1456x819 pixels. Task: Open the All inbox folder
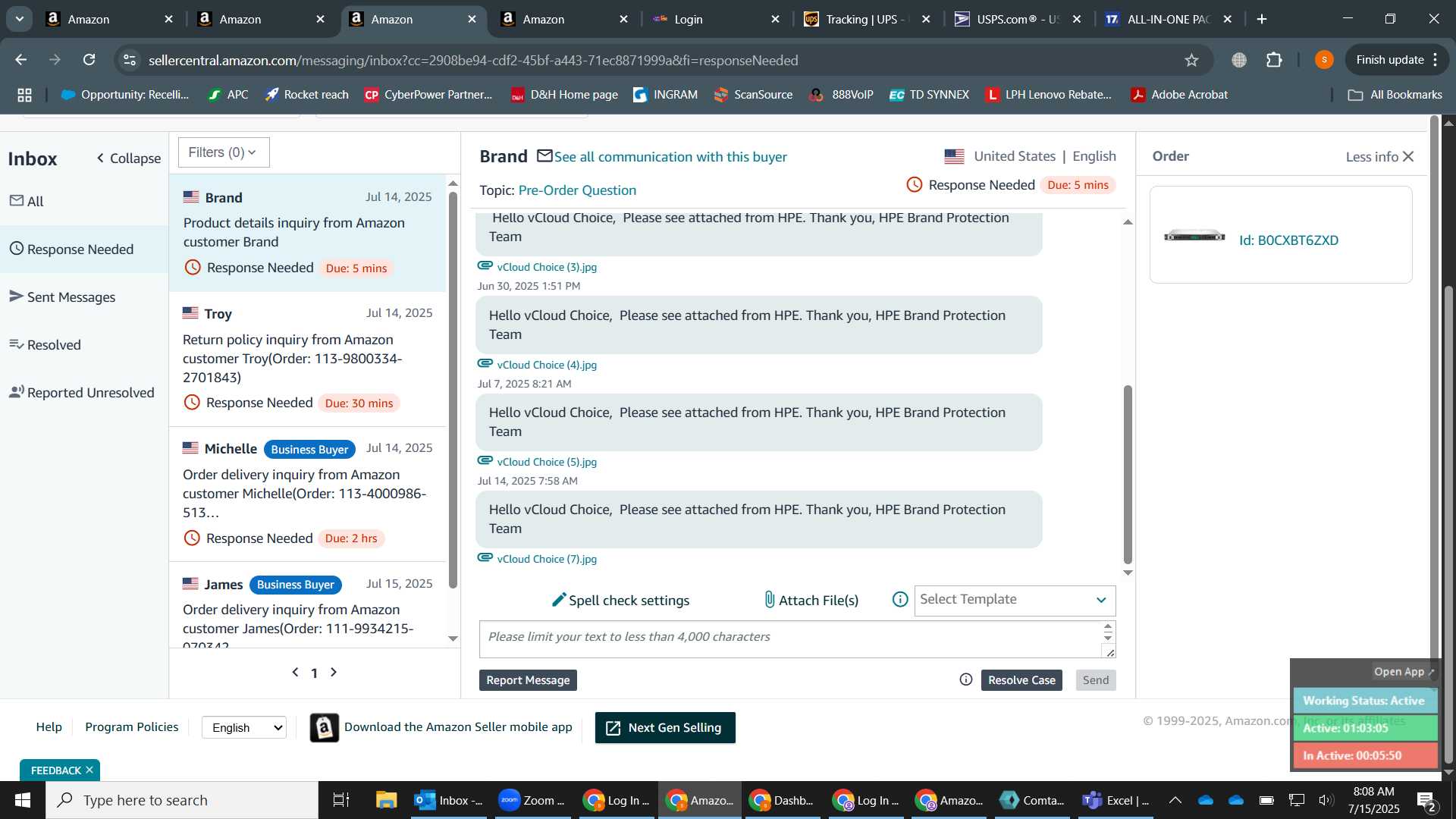pos(27,201)
